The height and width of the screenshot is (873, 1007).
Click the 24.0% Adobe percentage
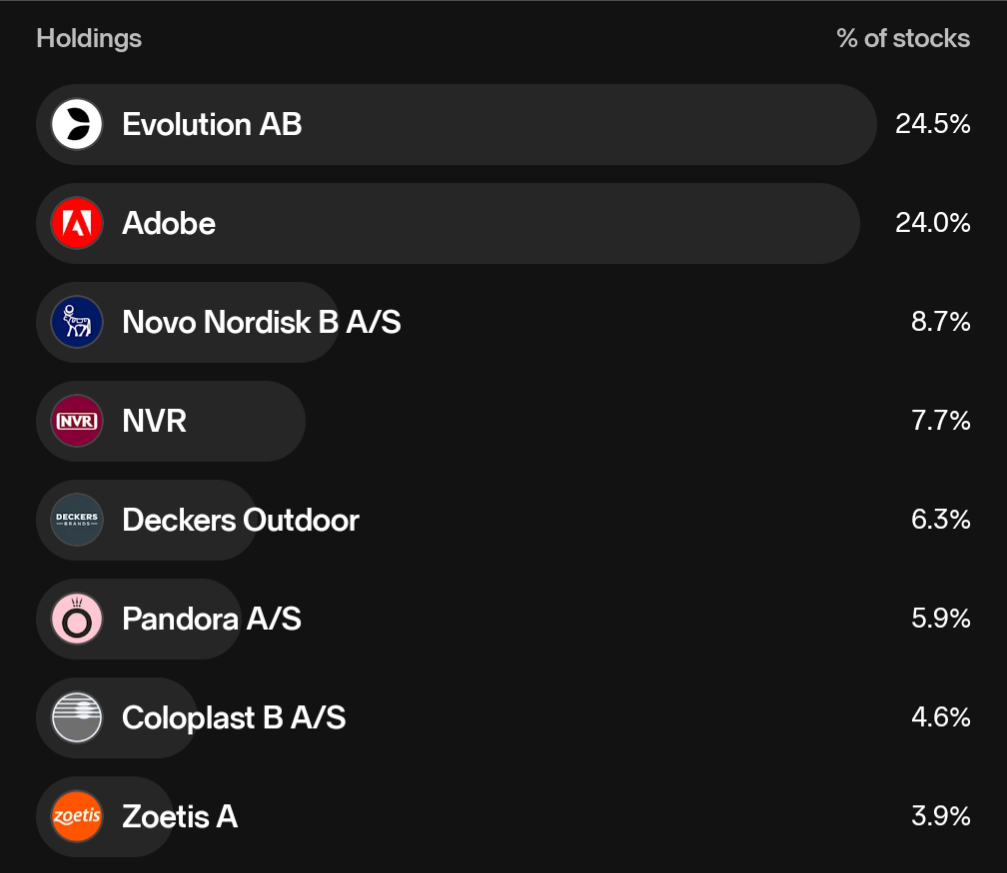pyautogui.click(x=933, y=223)
